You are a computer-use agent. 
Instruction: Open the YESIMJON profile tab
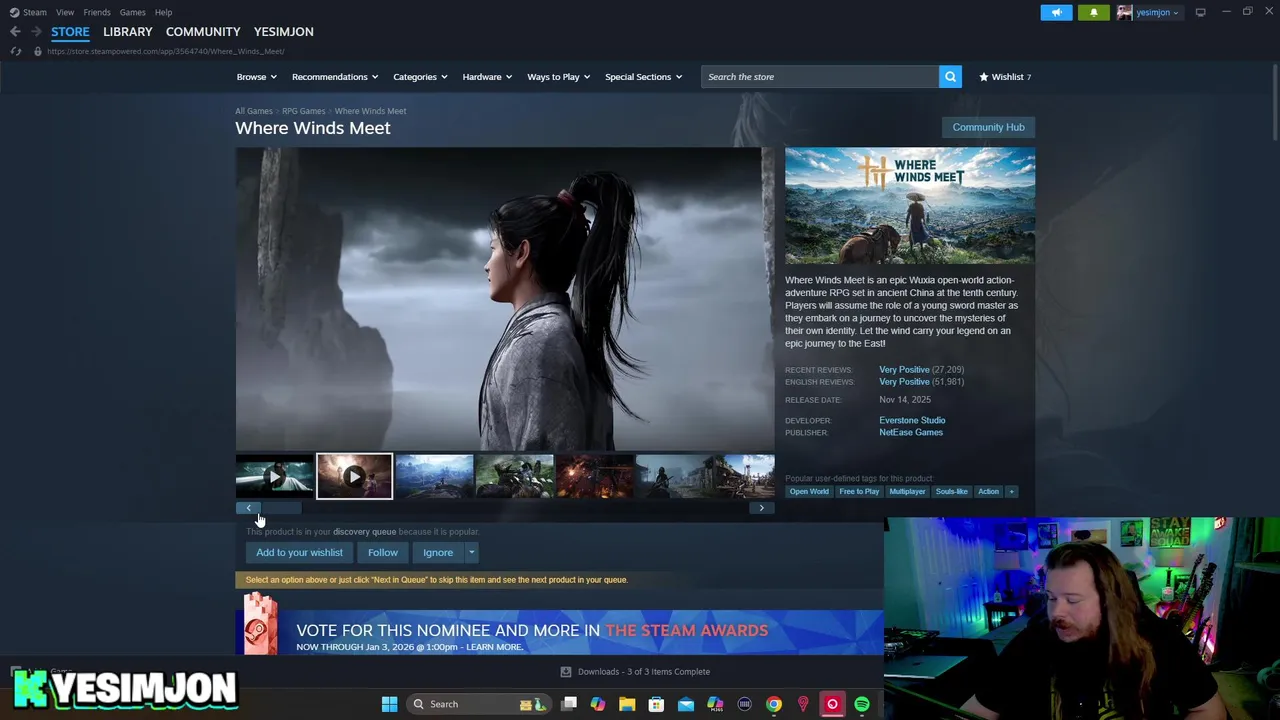[284, 32]
